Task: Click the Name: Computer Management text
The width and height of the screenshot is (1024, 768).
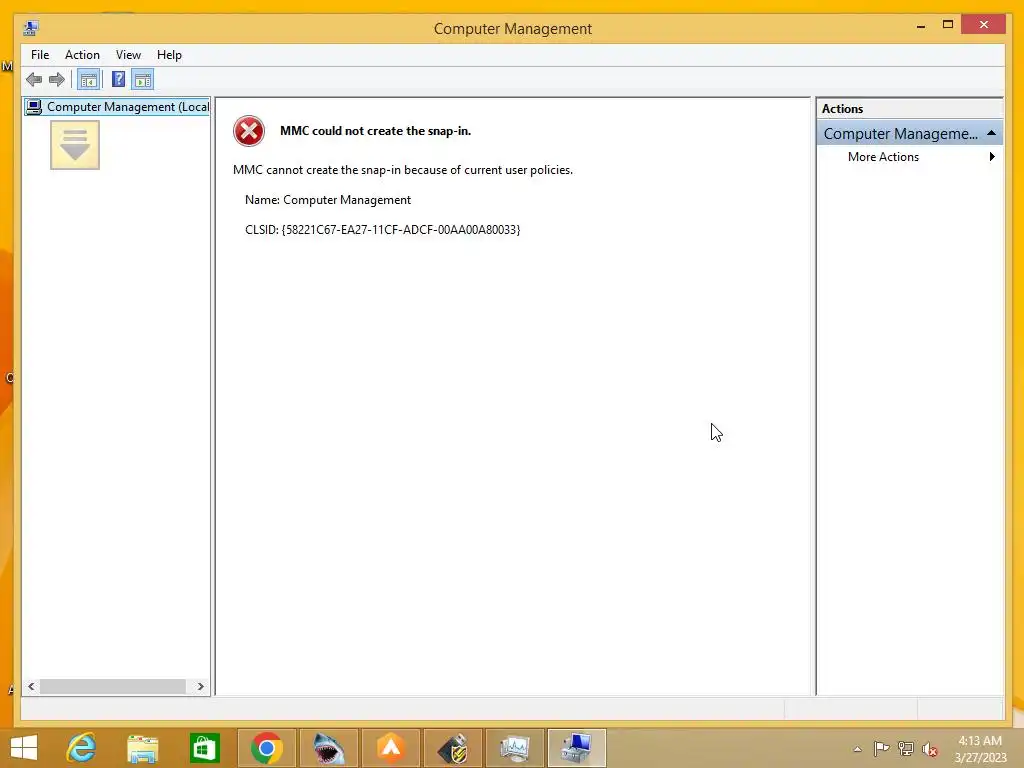Action: [x=328, y=200]
